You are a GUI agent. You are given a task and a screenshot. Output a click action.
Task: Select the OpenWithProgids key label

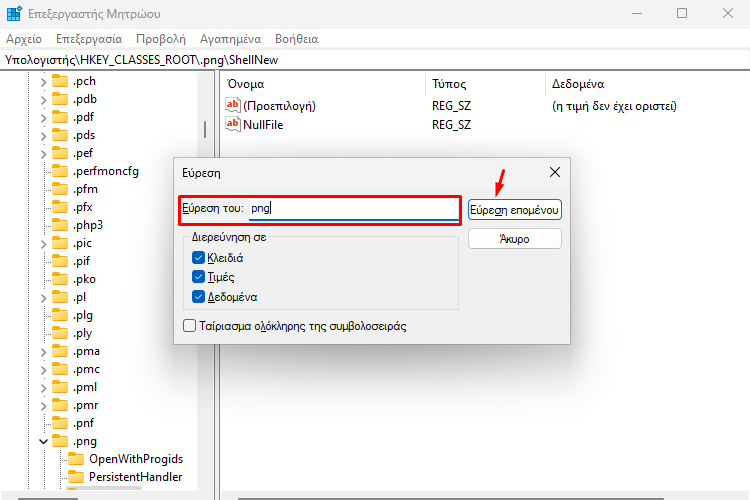point(136,459)
